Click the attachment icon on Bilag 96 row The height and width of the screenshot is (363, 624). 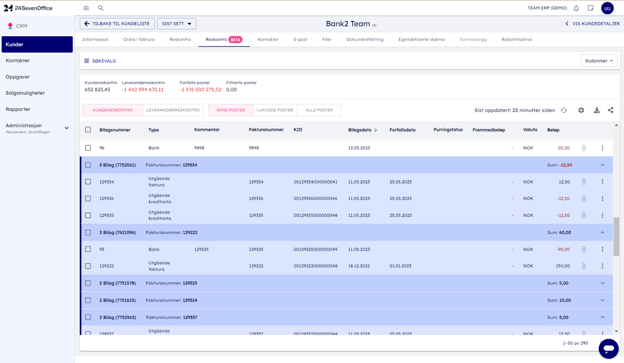[583, 148]
